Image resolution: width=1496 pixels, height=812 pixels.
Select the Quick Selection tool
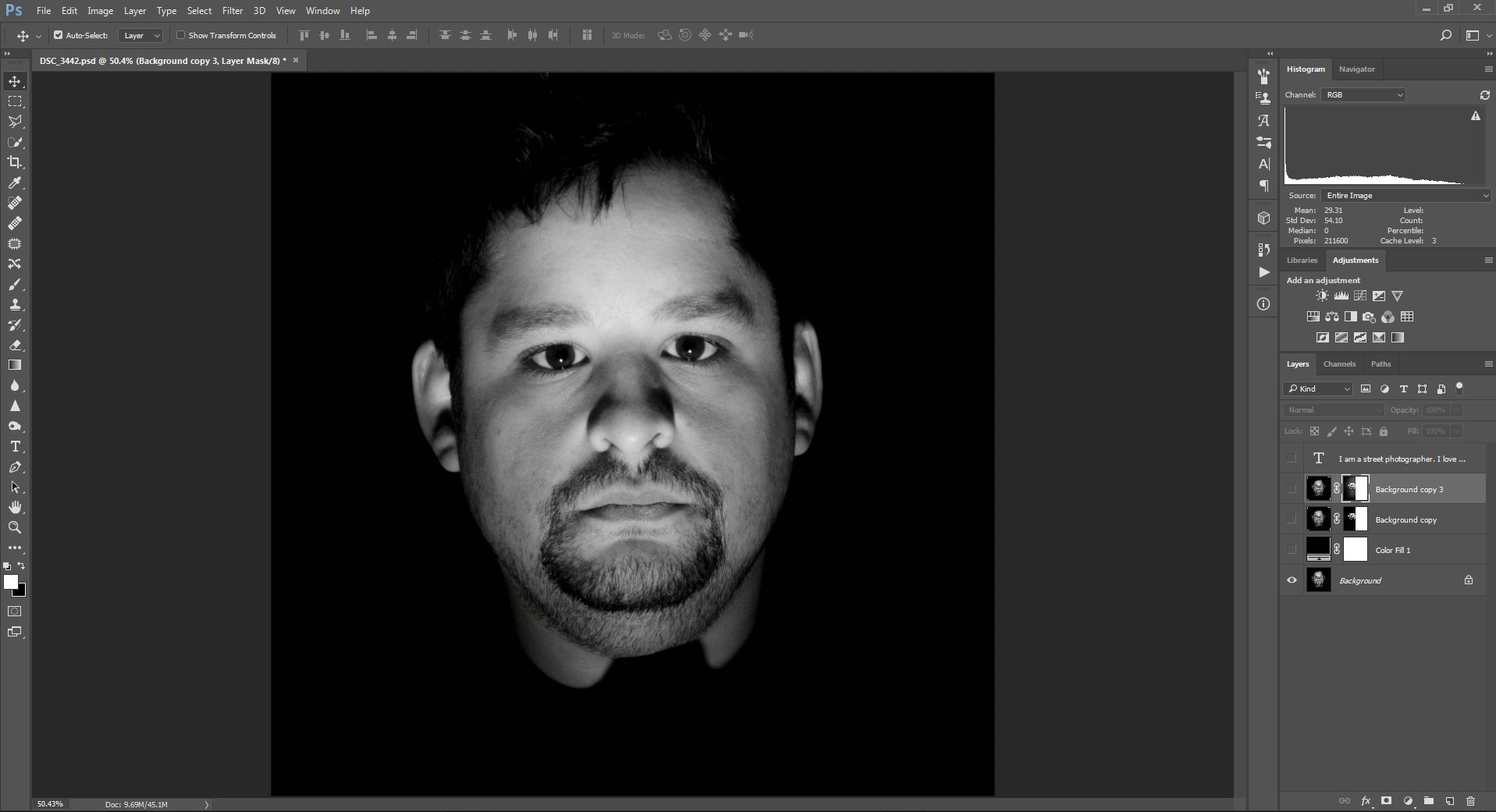point(15,142)
